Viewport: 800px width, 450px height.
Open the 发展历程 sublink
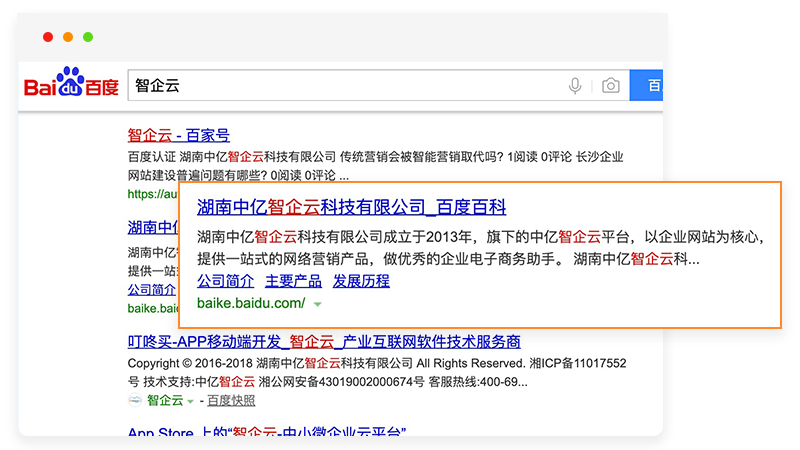tap(361, 281)
